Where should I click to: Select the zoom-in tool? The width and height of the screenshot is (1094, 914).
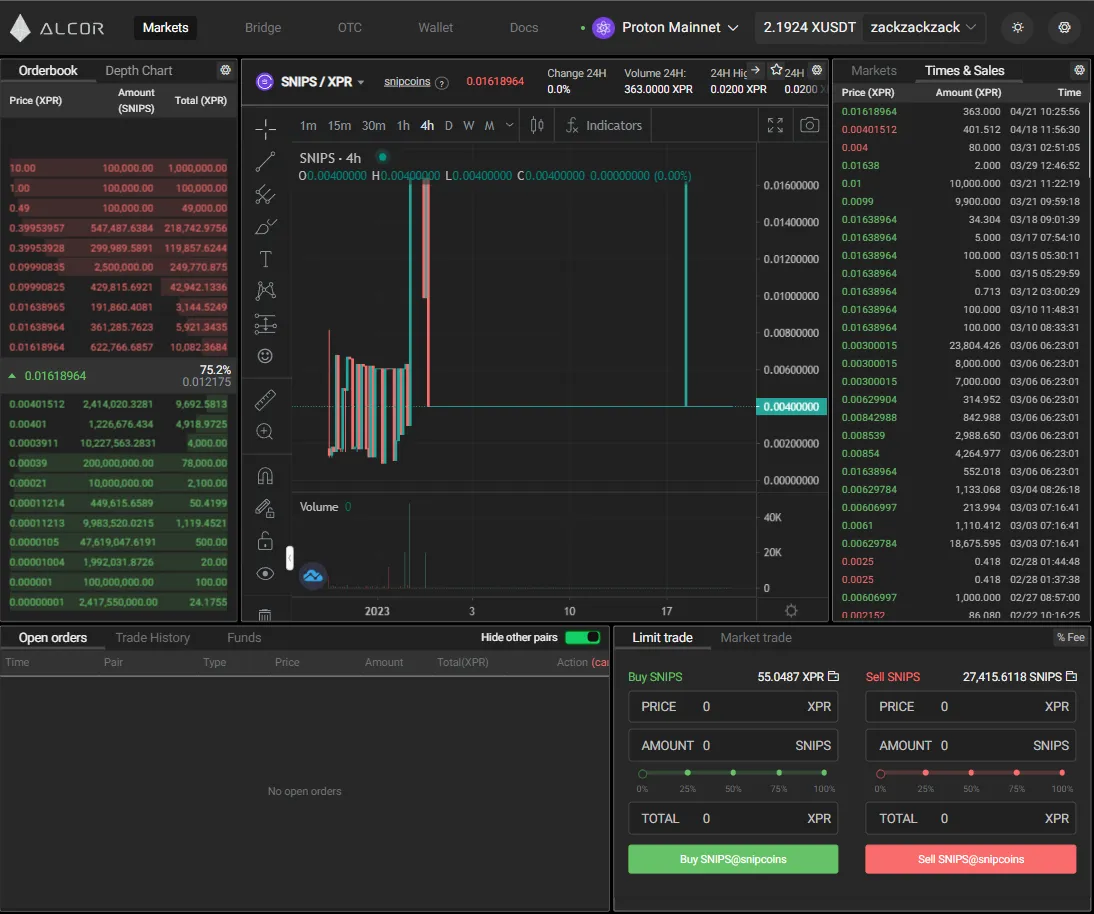(265, 432)
